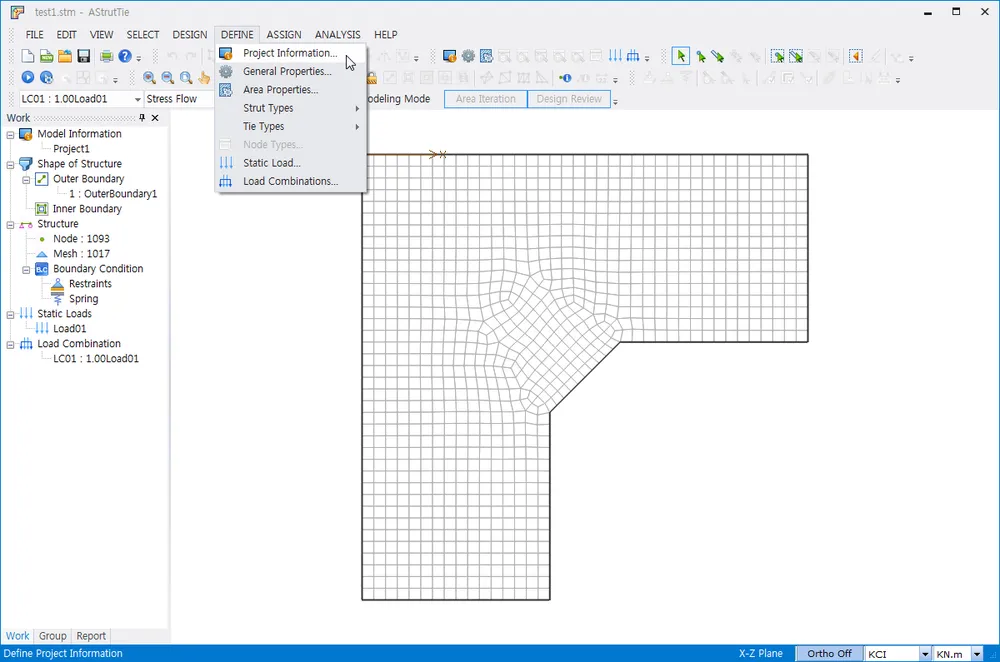Collapse the Shape of Structure tree node
Screen dimensions: 1000x662
click(x=10, y=165)
